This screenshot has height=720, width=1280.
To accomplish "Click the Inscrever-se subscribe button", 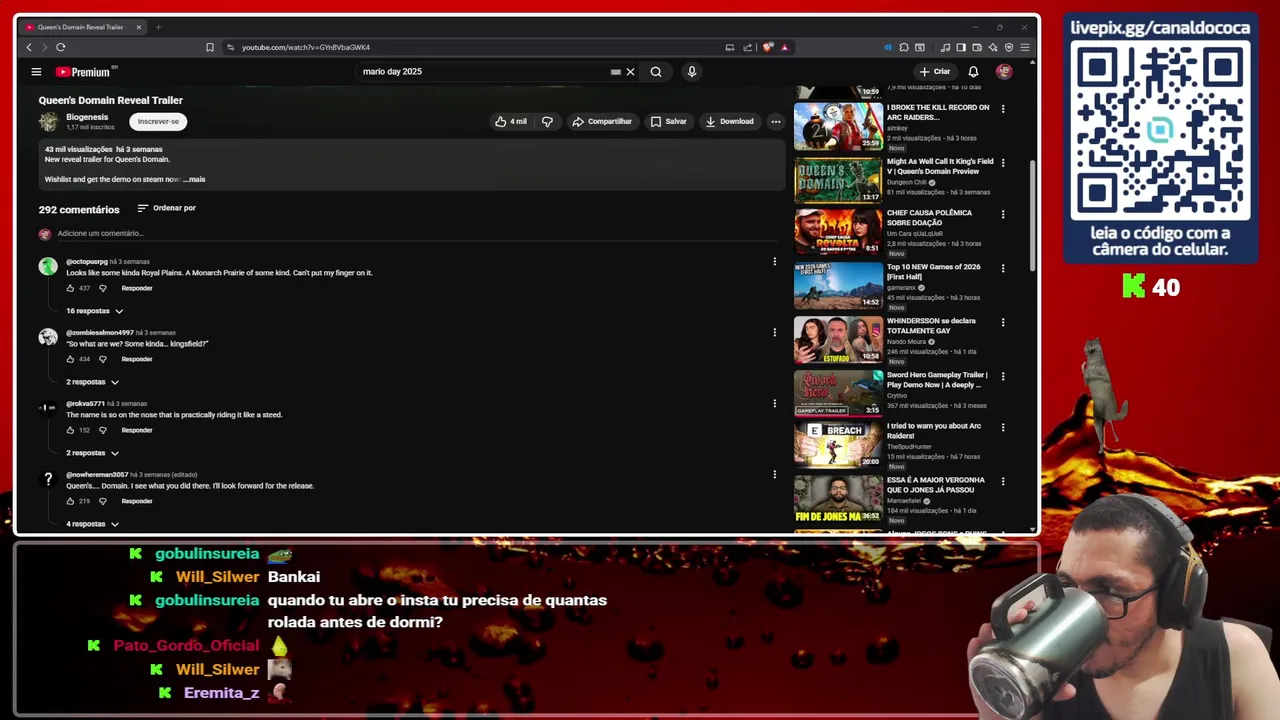I will pos(158,121).
